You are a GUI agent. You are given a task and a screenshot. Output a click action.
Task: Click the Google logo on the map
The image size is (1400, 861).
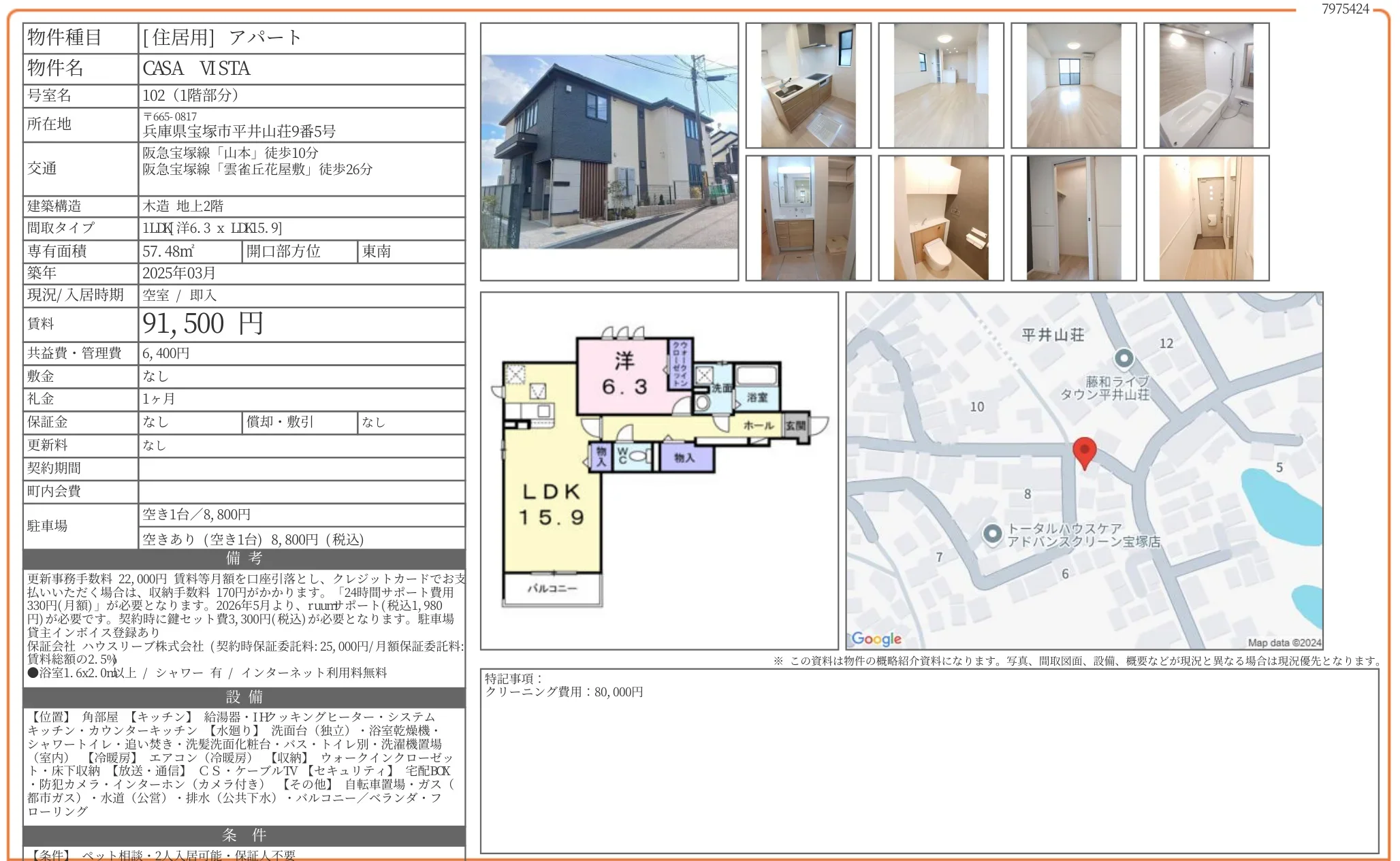click(876, 638)
